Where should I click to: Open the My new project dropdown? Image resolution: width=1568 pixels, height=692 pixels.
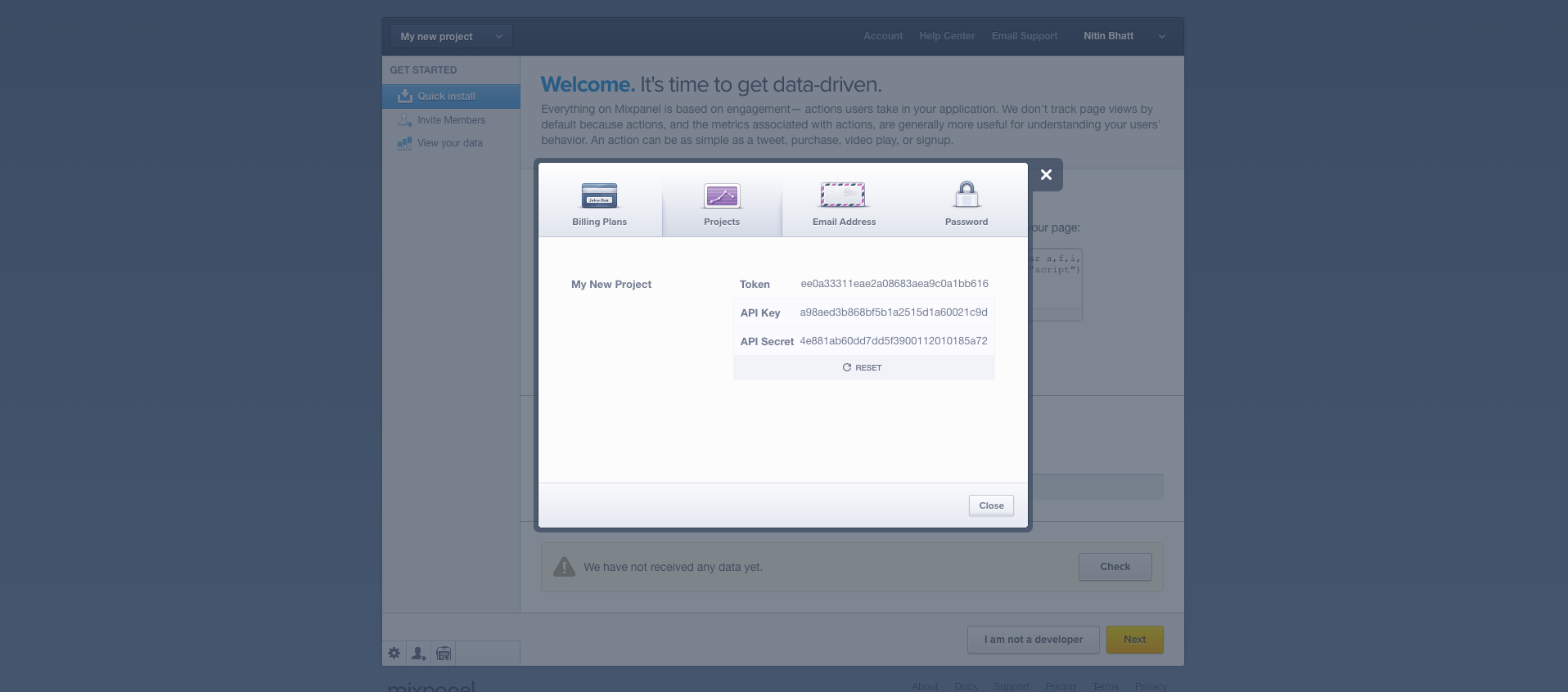click(x=451, y=36)
